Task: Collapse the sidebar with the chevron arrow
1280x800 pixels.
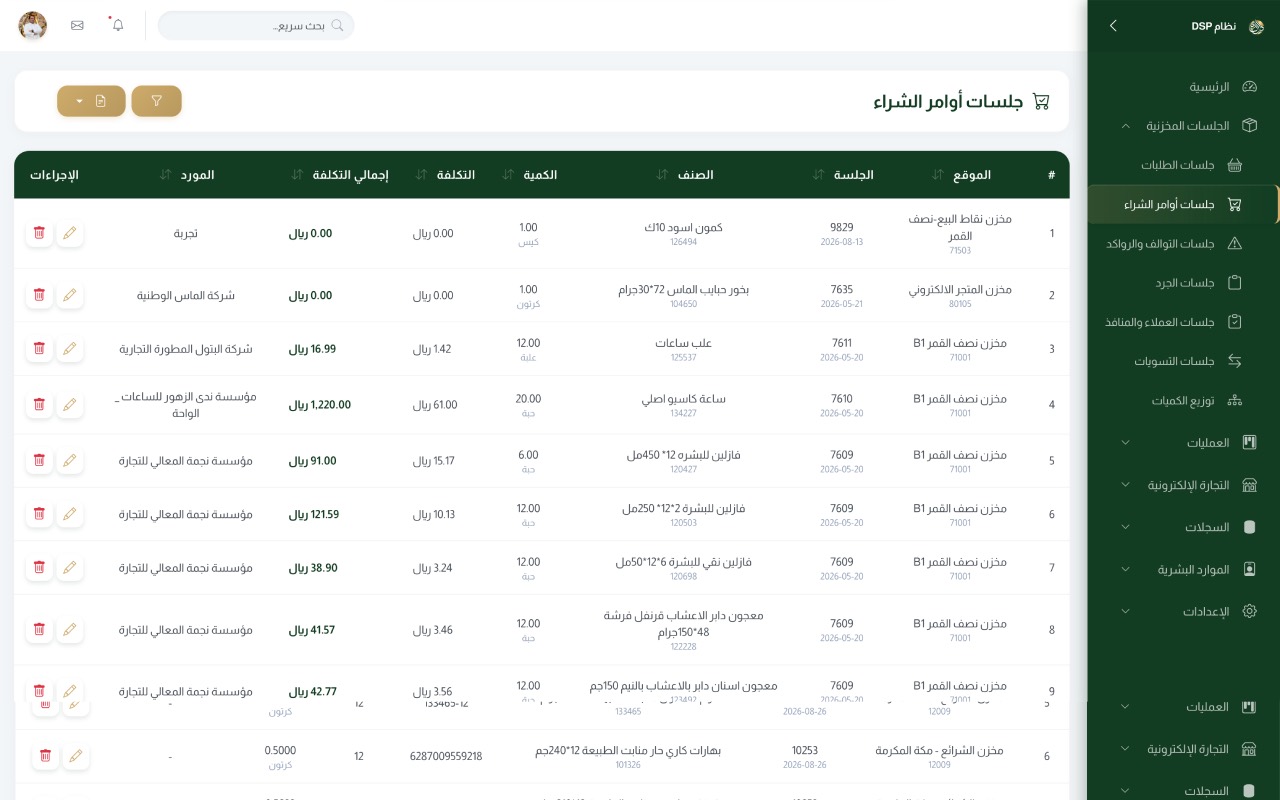Action: pyautogui.click(x=1113, y=26)
